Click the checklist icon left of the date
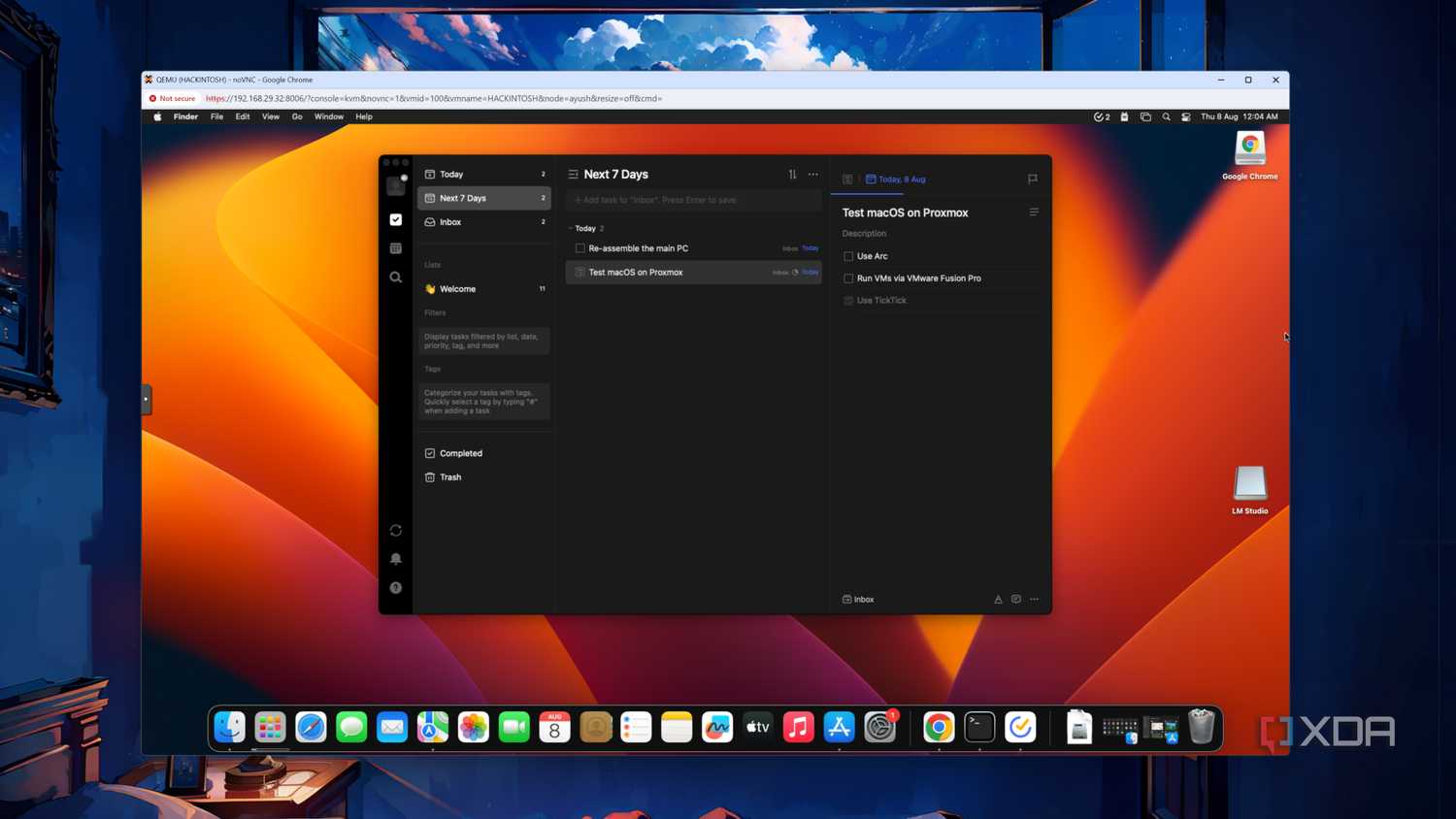 click(x=847, y=180)
